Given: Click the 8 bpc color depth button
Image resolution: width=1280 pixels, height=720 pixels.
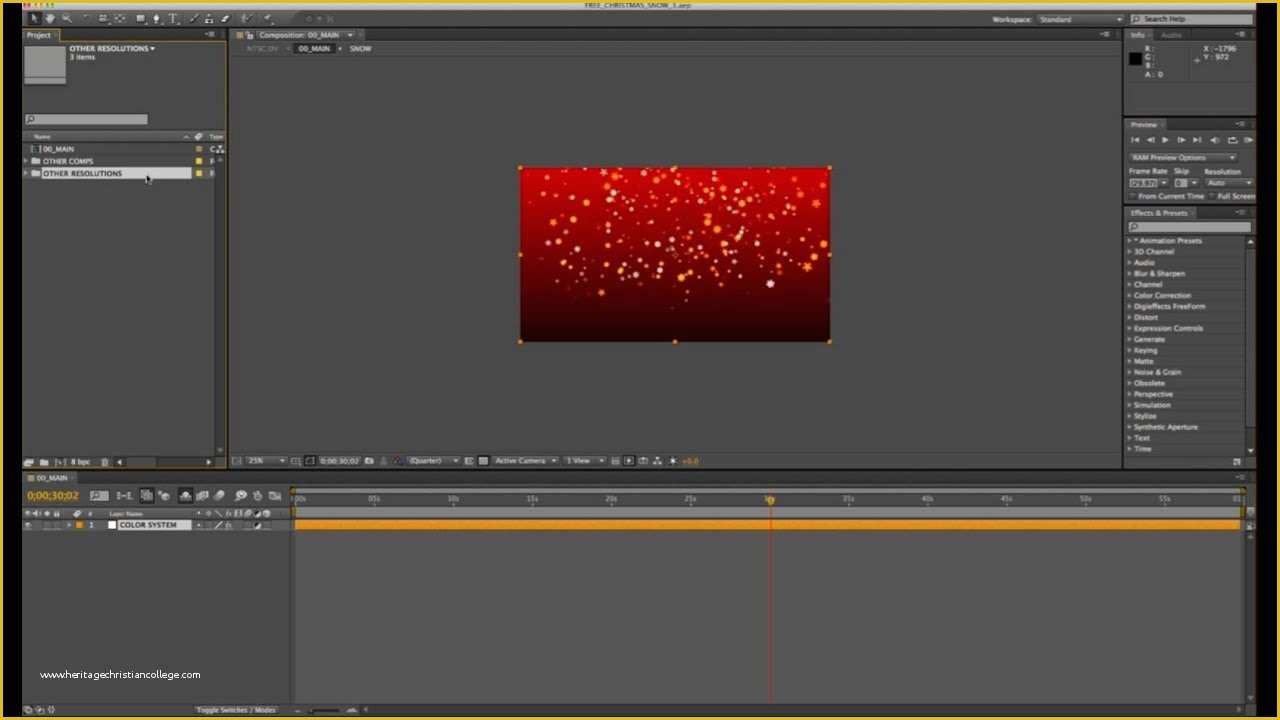Looking at the screenshot, I should (80, 462).
